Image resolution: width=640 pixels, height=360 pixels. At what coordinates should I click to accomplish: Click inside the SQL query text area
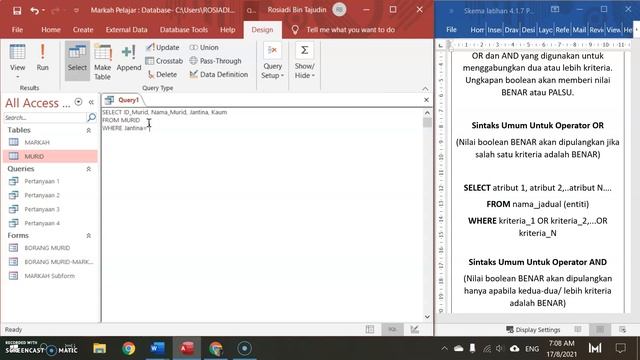pos(261,215)
